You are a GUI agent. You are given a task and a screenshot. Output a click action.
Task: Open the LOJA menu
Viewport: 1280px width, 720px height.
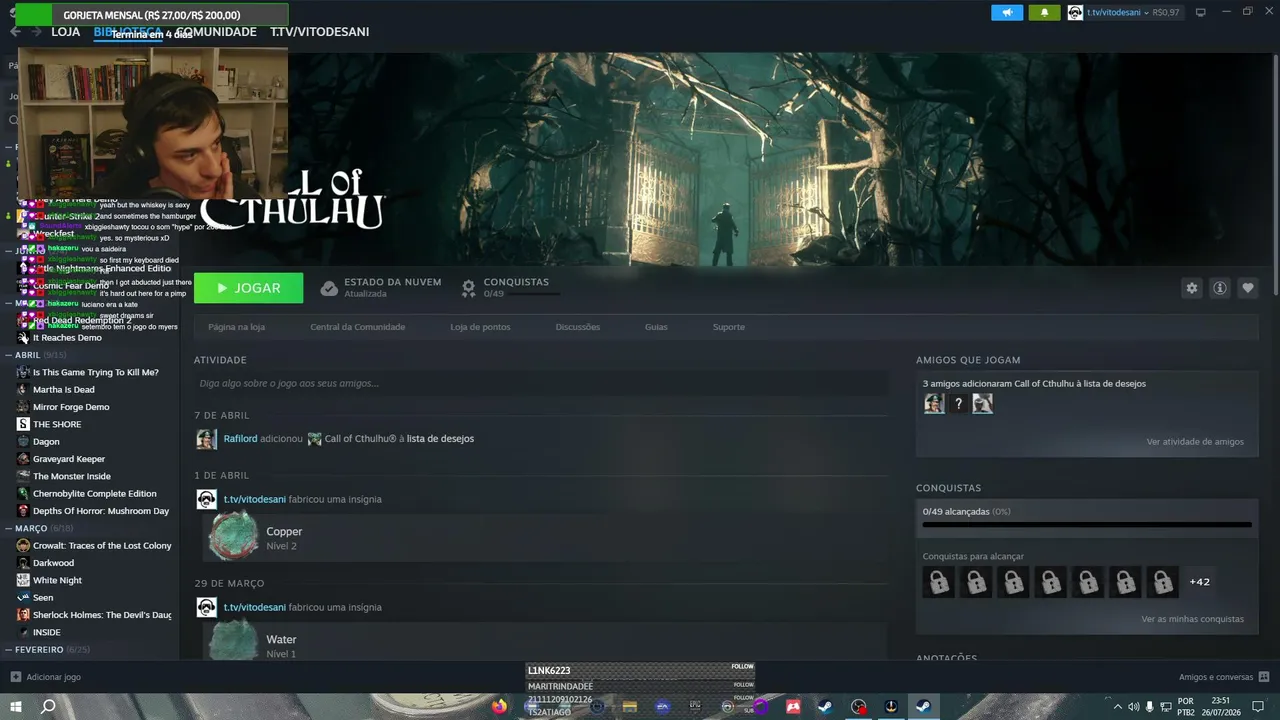point(65,32)
